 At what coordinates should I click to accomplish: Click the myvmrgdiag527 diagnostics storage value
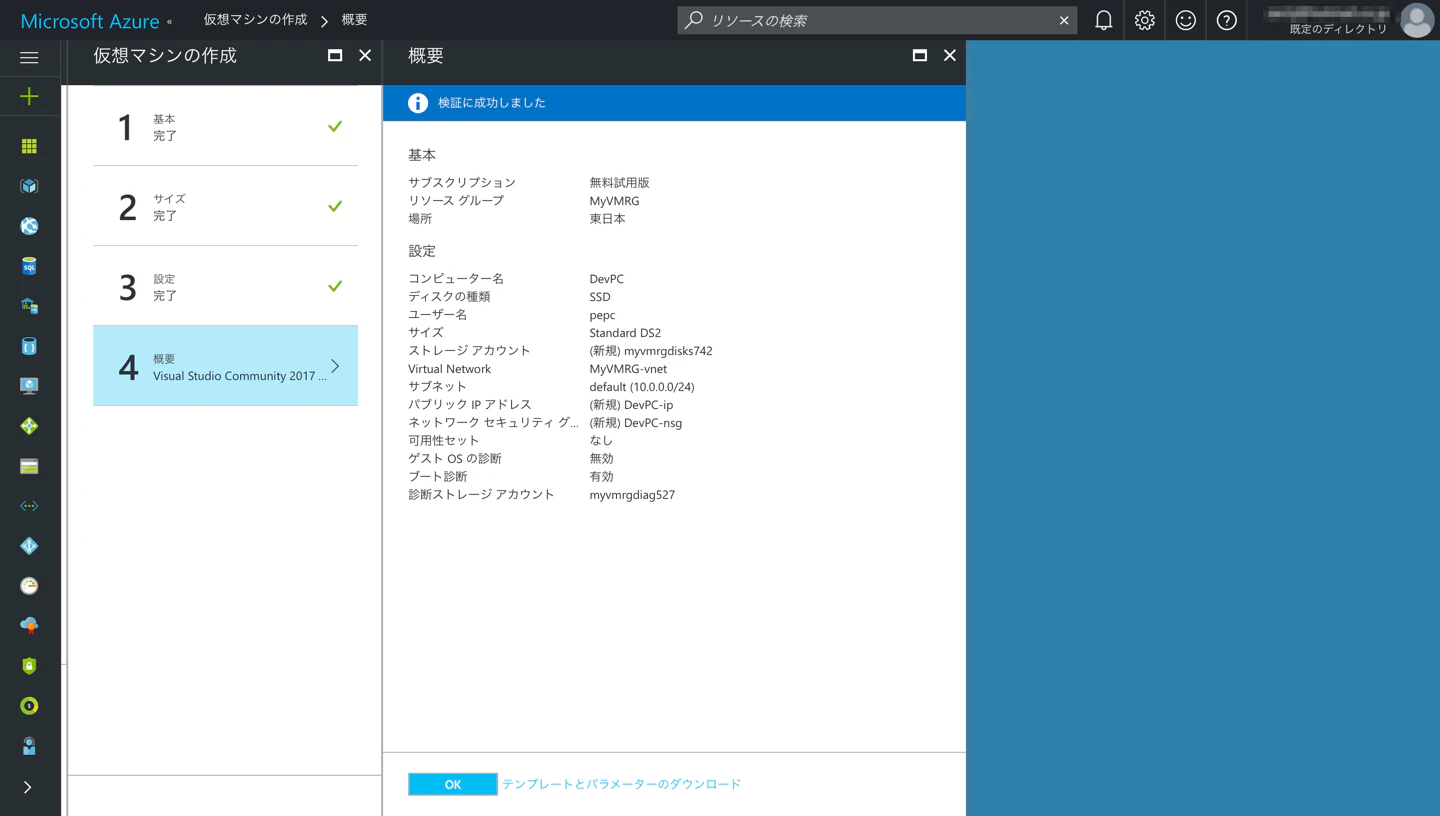click(632, 495)
